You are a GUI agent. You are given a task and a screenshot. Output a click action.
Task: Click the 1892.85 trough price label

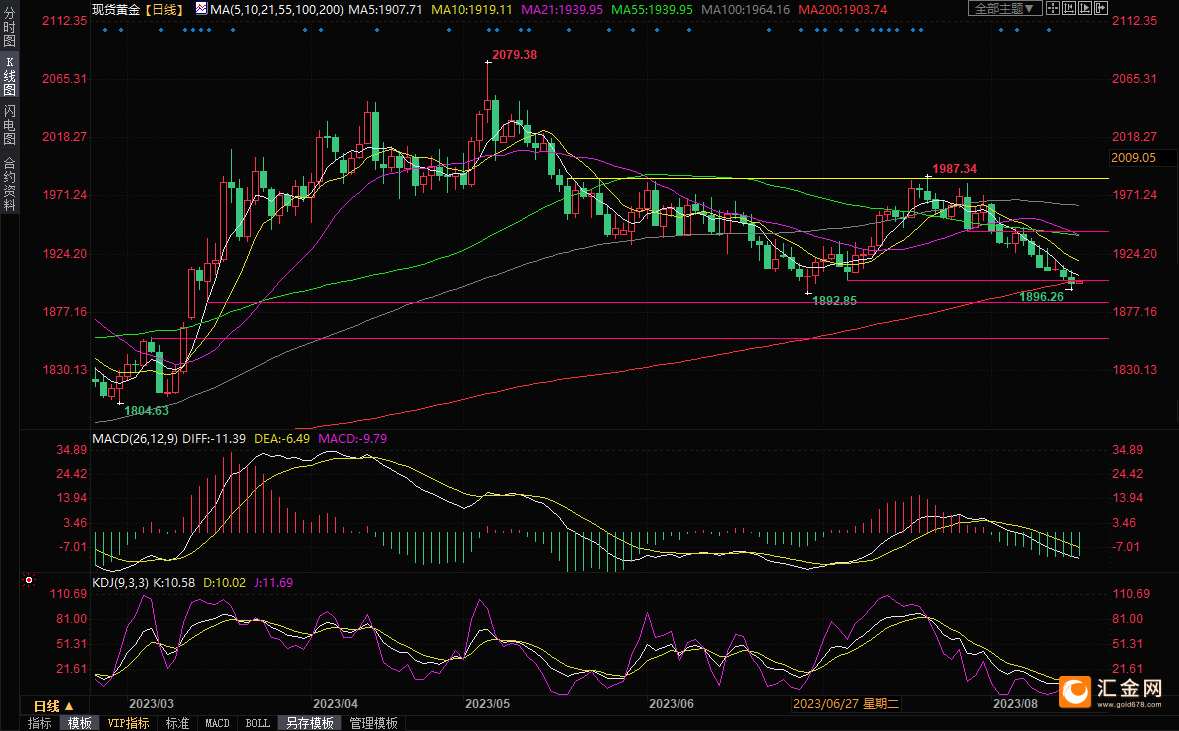tap(835, 300)
